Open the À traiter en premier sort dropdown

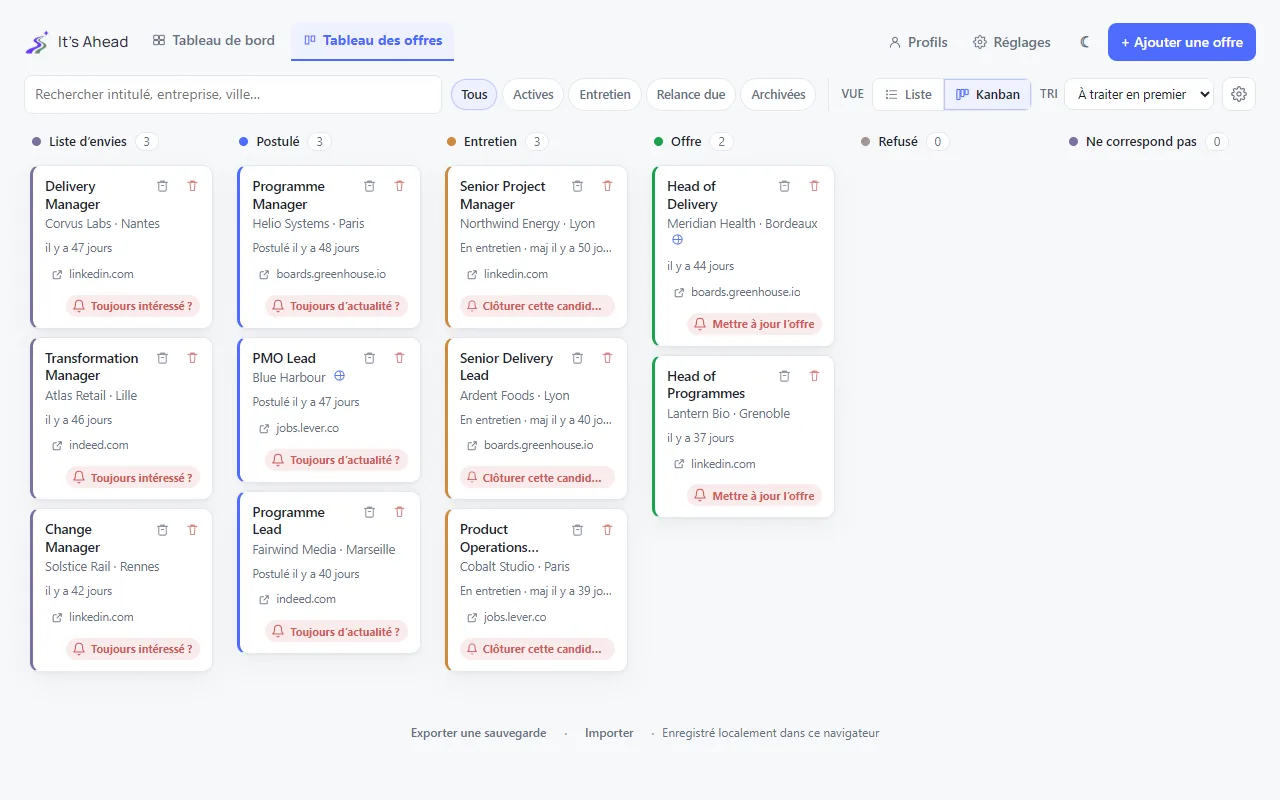click(x=1139, y=94)
